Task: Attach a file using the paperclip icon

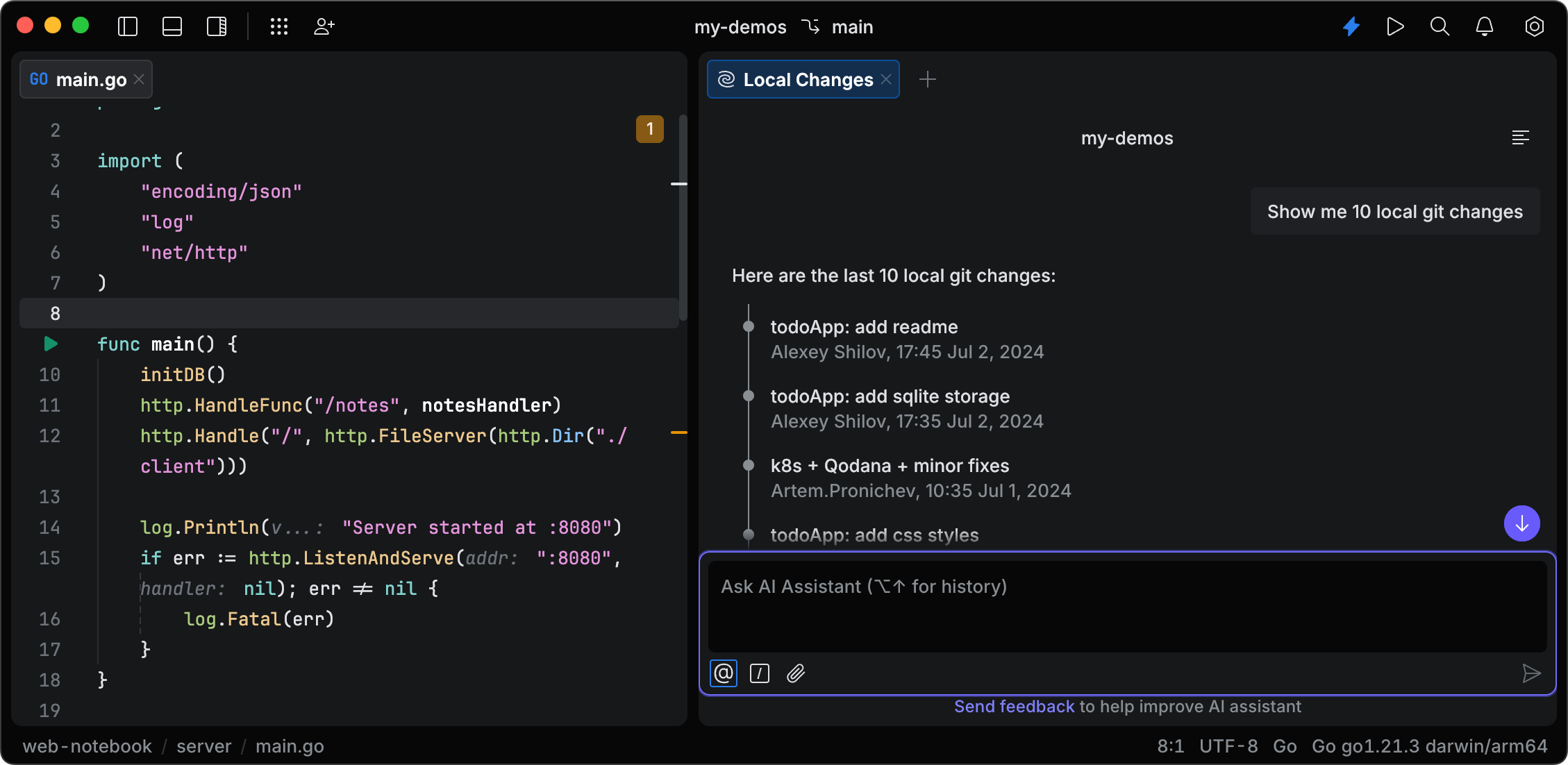Action: tap(796, 673)
